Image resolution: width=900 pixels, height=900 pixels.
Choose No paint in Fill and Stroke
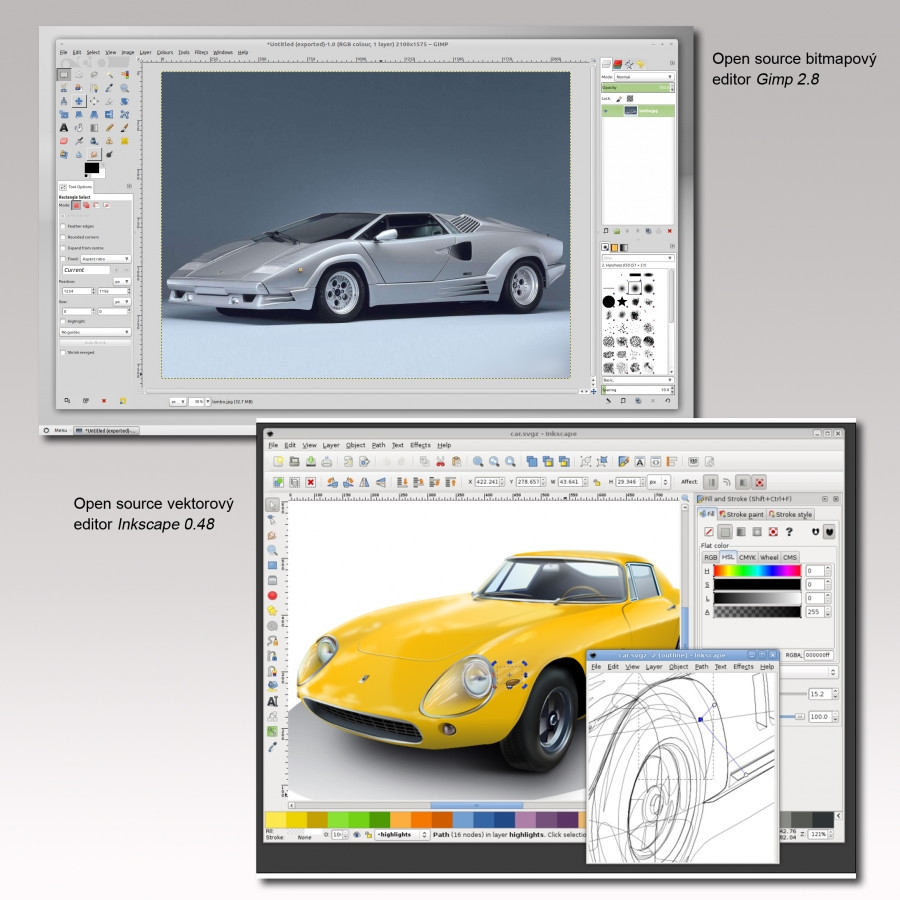709,532
